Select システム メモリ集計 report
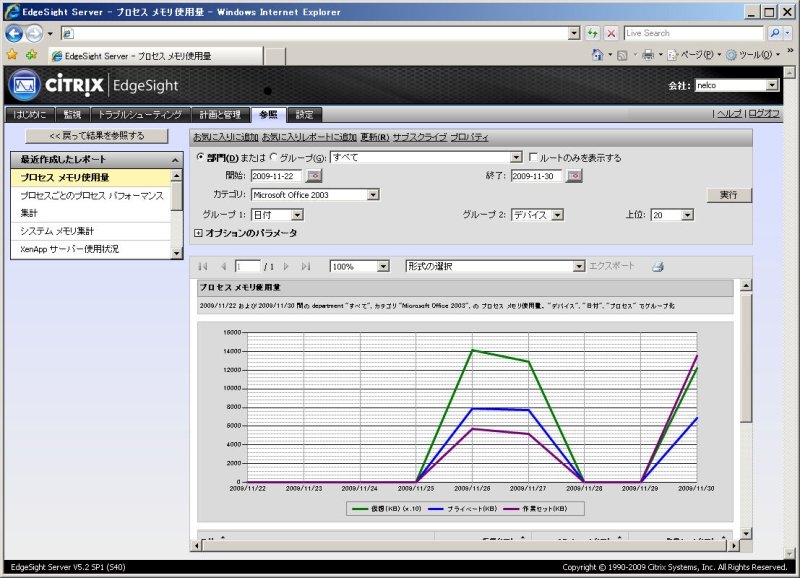This screenshot has width=800, height=578. (91, 231)
